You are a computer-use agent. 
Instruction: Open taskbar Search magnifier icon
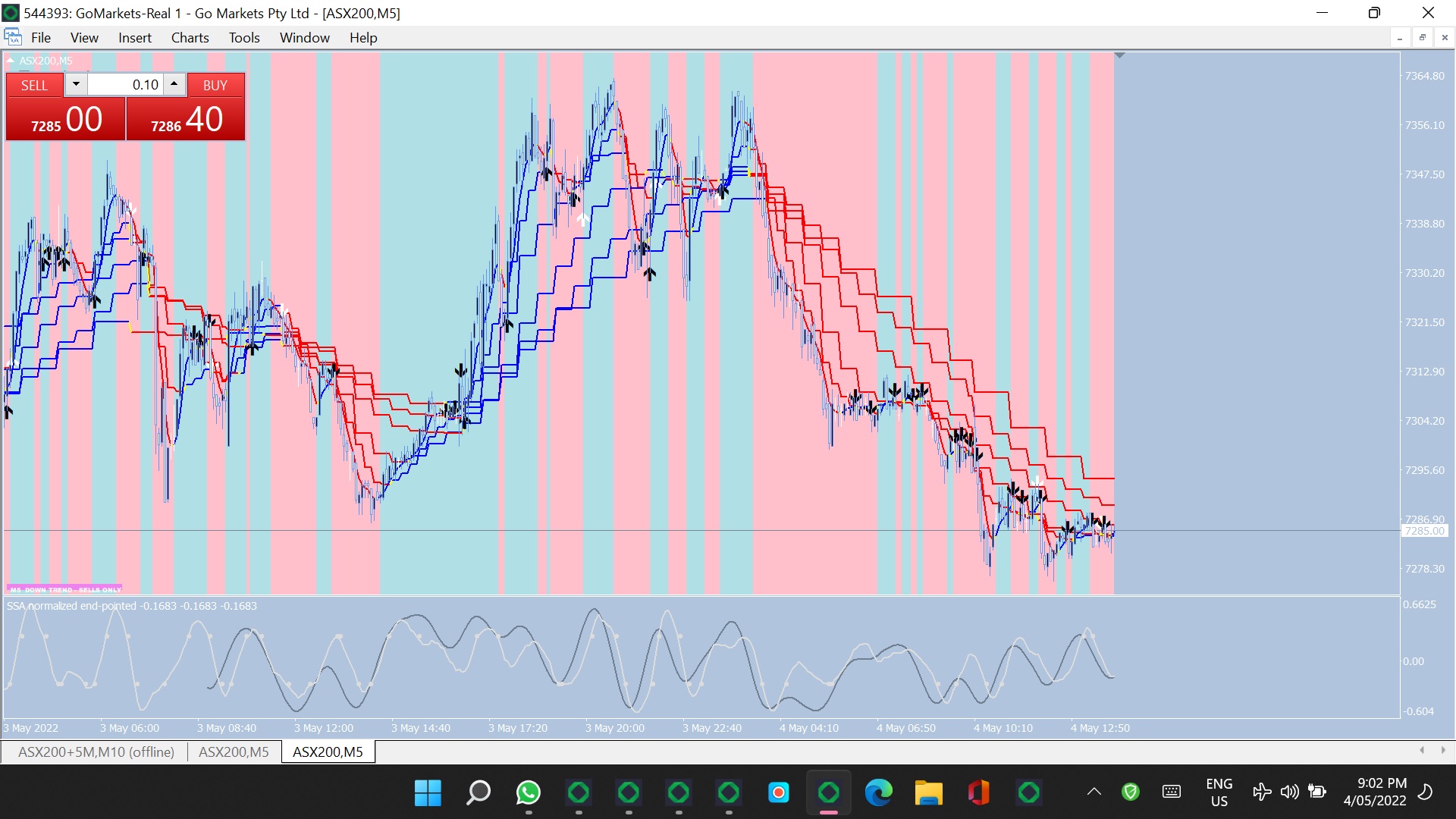(x=478, y=793)
